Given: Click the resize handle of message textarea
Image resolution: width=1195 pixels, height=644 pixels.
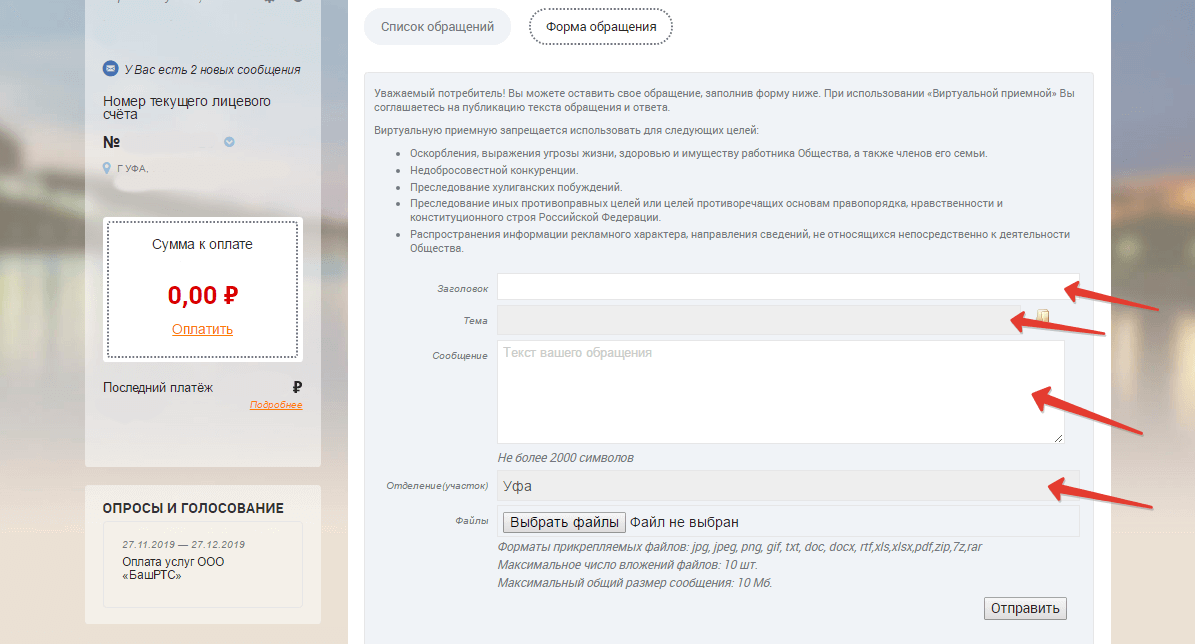Looking at the screenshot, I should (x=1059, y=437).
